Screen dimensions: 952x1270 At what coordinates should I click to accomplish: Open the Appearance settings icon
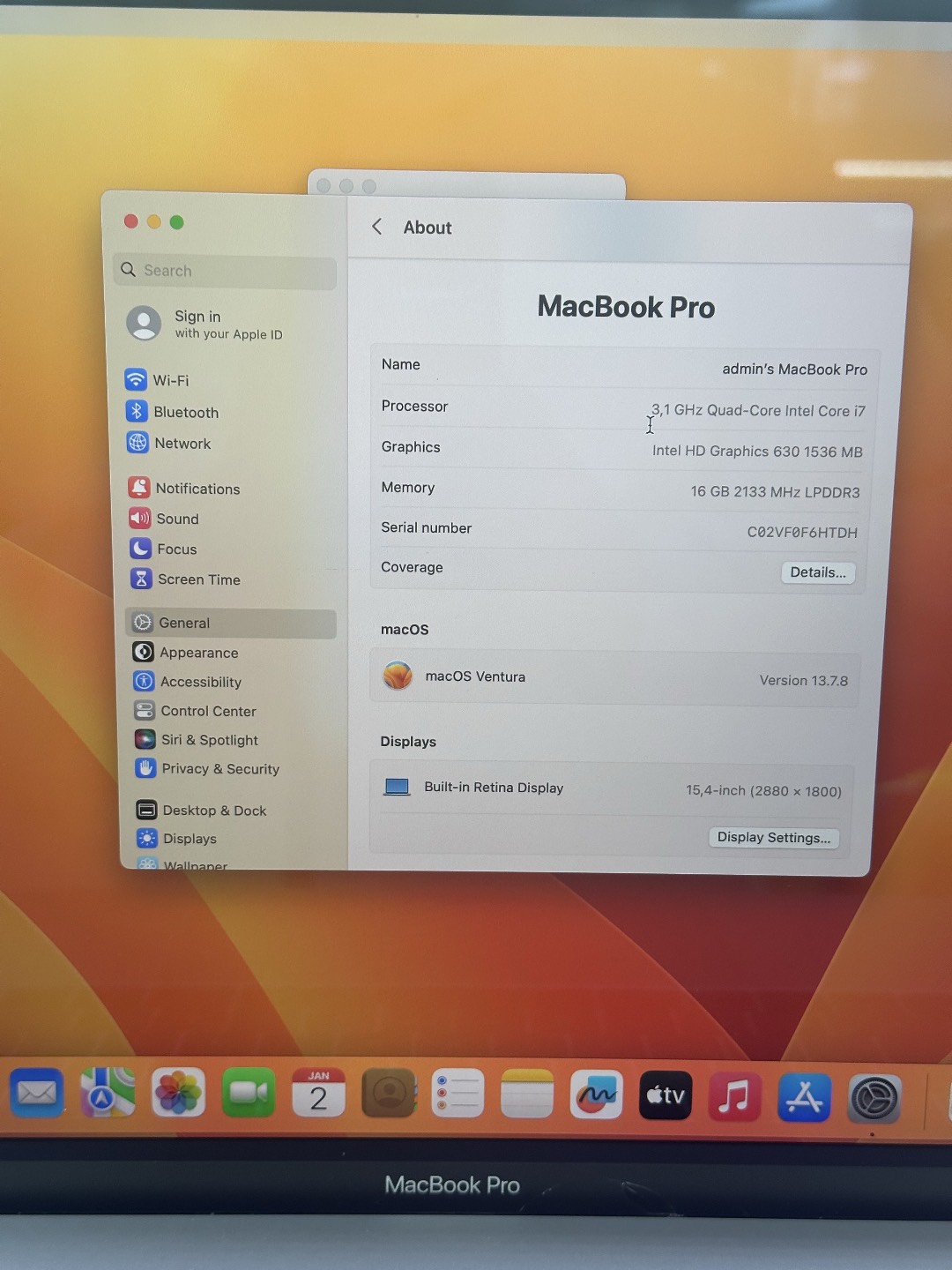[x=144, y=652]
